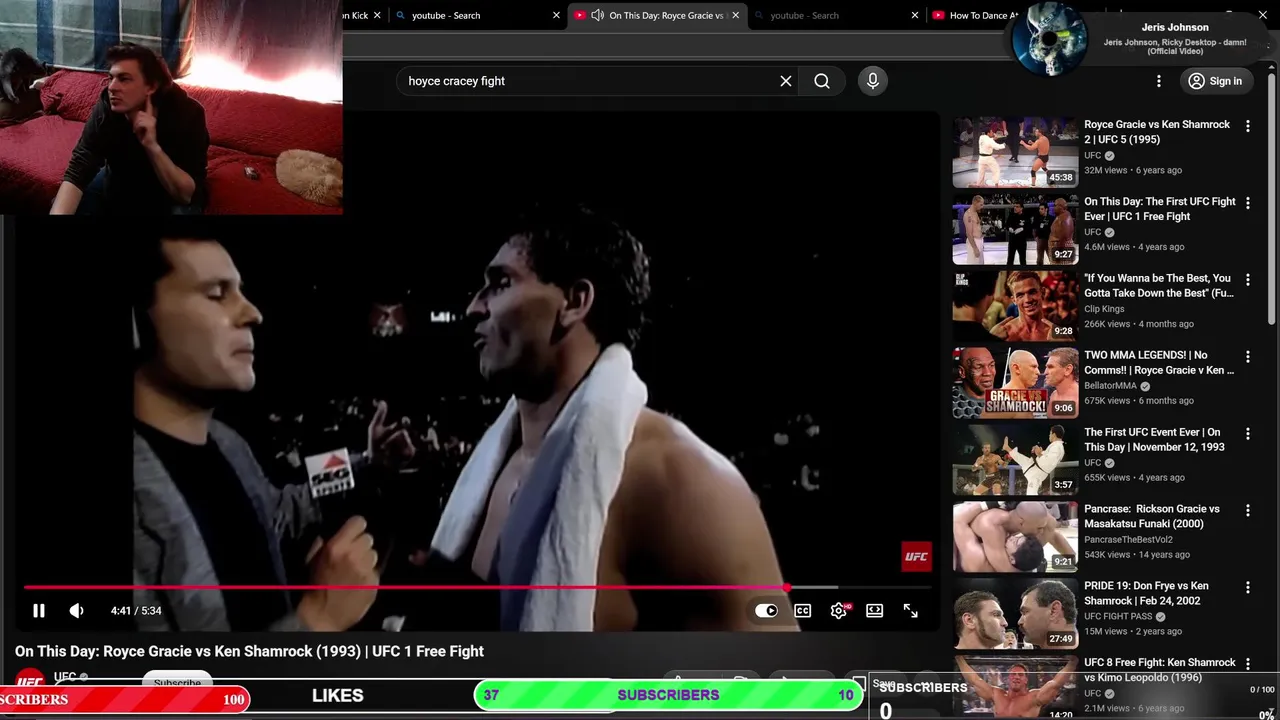1280x720 pixels.
Task: Click the 4:41 / 5:34 time display
Action: [x=136, y=611]
